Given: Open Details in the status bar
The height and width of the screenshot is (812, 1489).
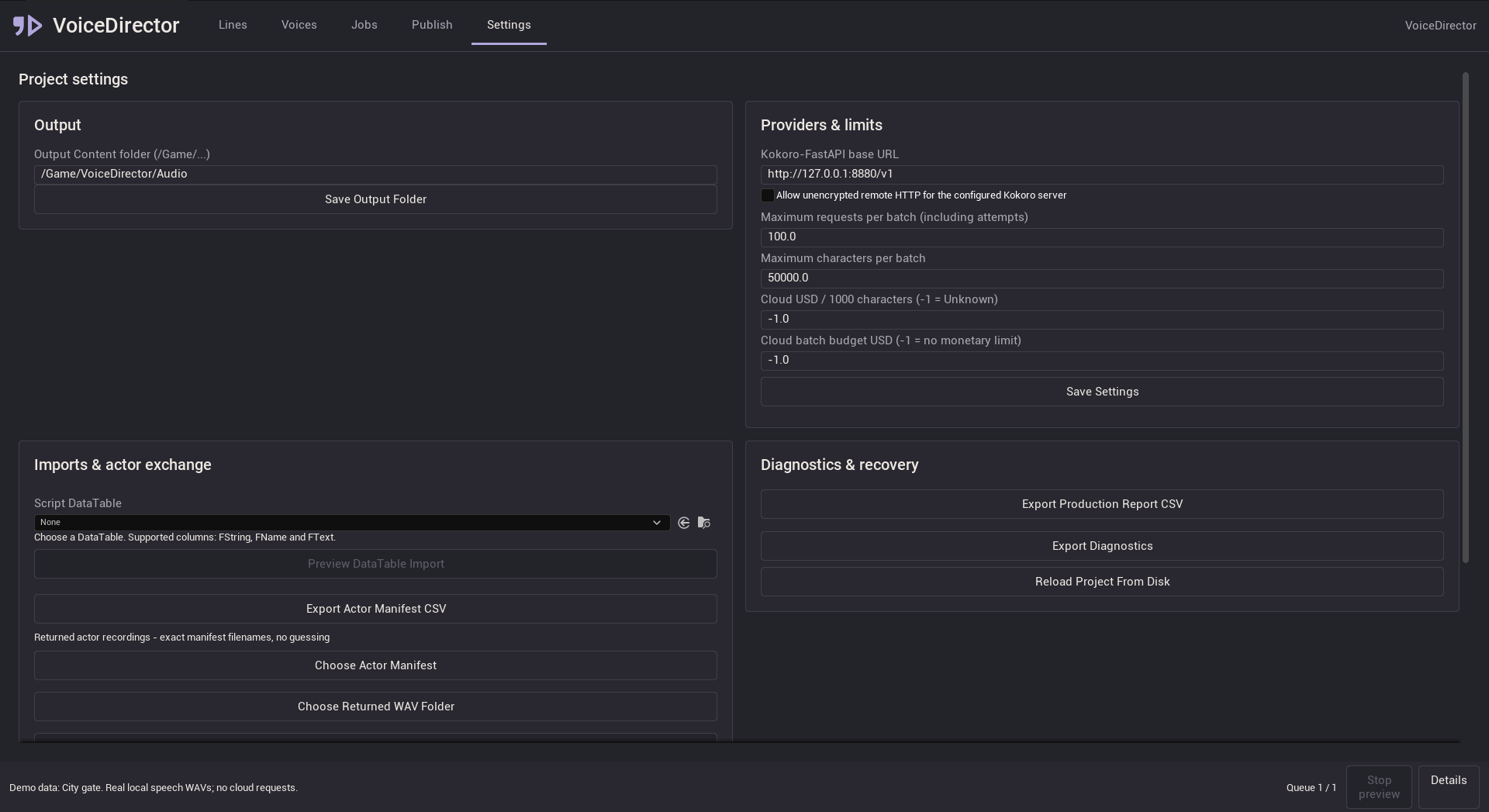Looking at the screenshot, I should 1449,787.
